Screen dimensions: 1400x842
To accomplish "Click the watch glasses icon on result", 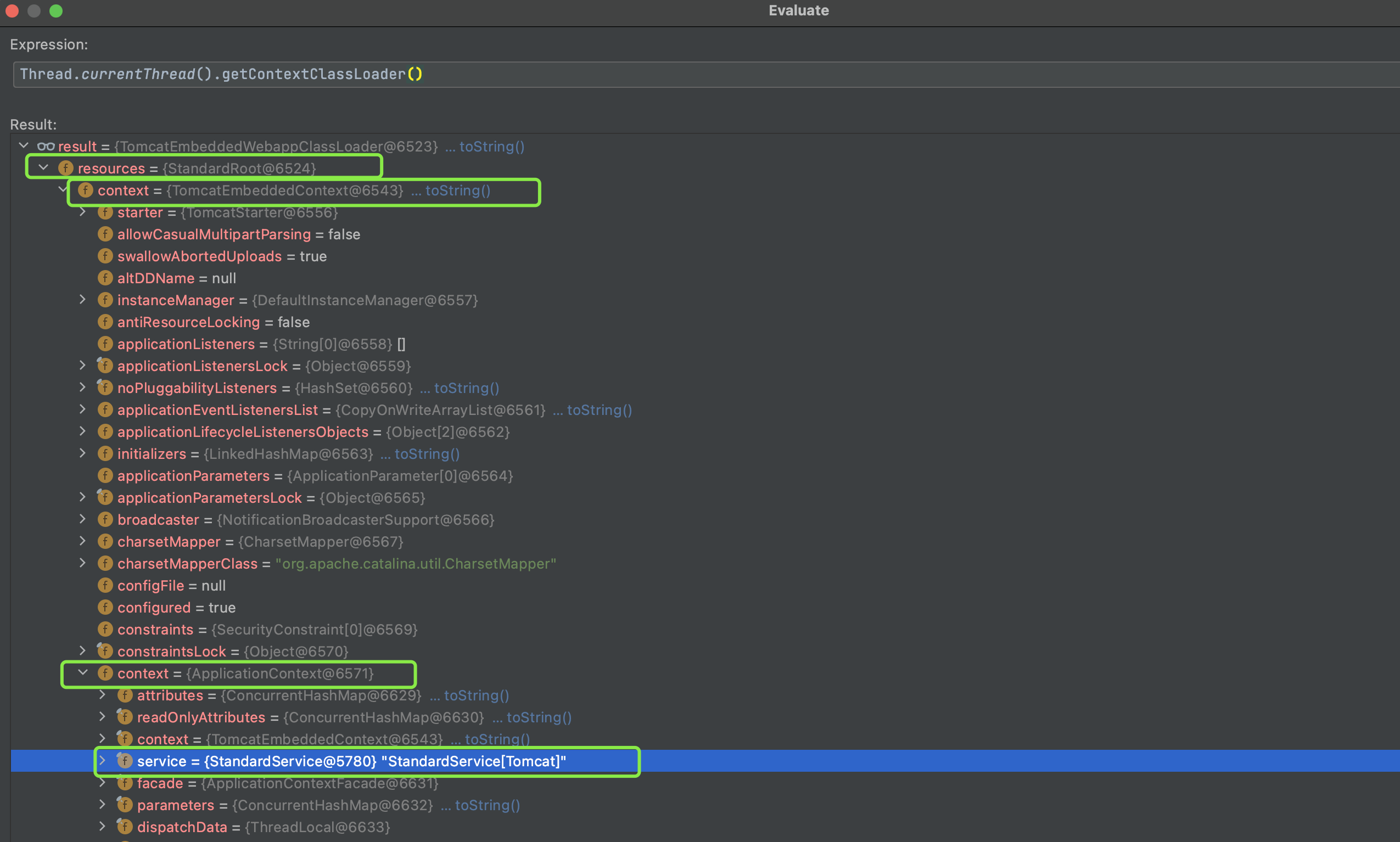I will 46,147.
